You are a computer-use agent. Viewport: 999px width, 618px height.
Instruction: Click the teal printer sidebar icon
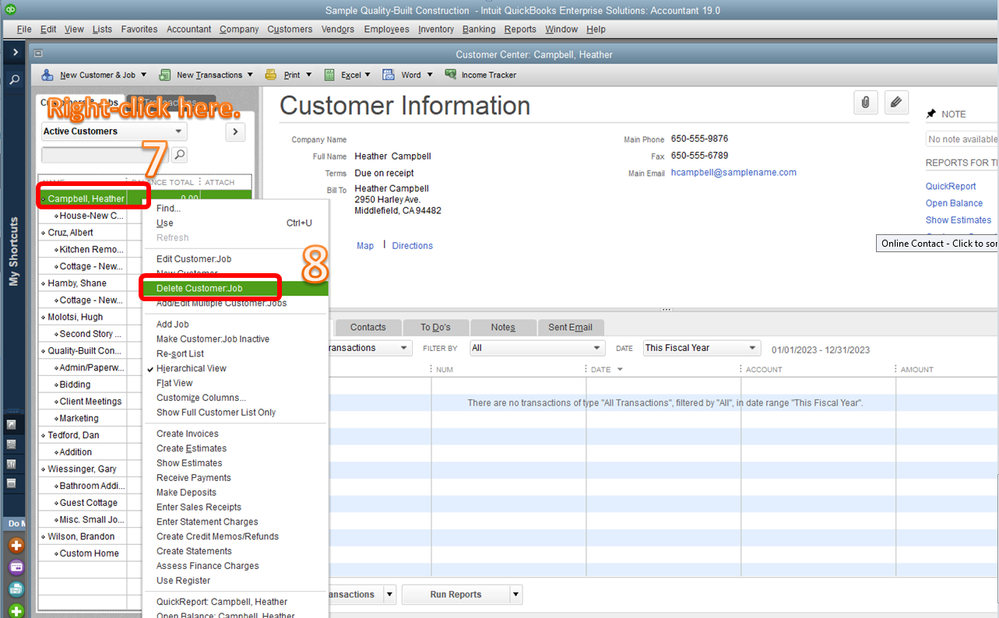pos(17,589)
